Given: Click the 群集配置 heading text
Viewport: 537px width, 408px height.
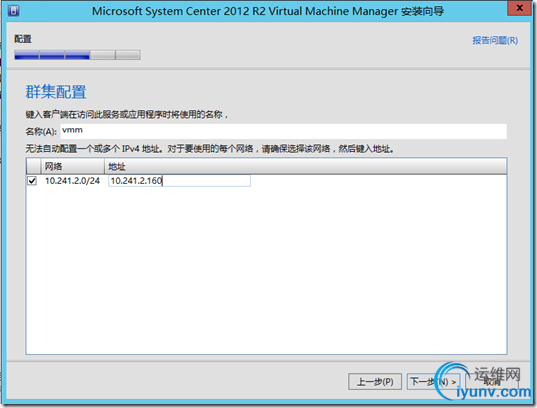Looking at the screenshot, I should (56, 92).
